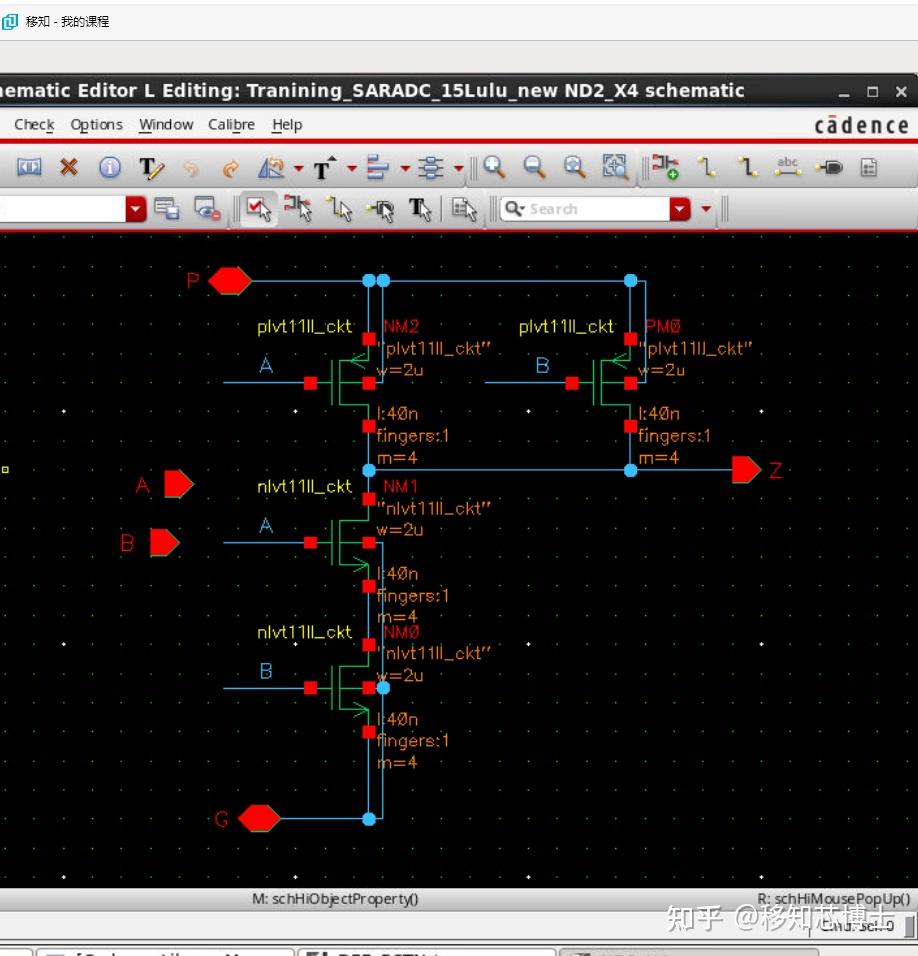Select the narrow wire drawing tool
This screenshot has width=918, height=956.
pos(706,166)
